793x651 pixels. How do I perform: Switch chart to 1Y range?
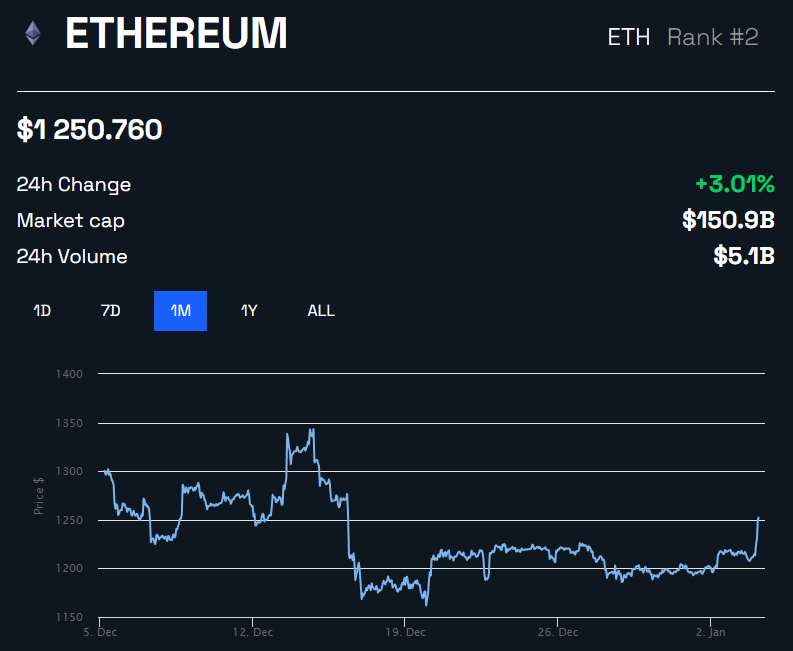click(x=249, y=311)
